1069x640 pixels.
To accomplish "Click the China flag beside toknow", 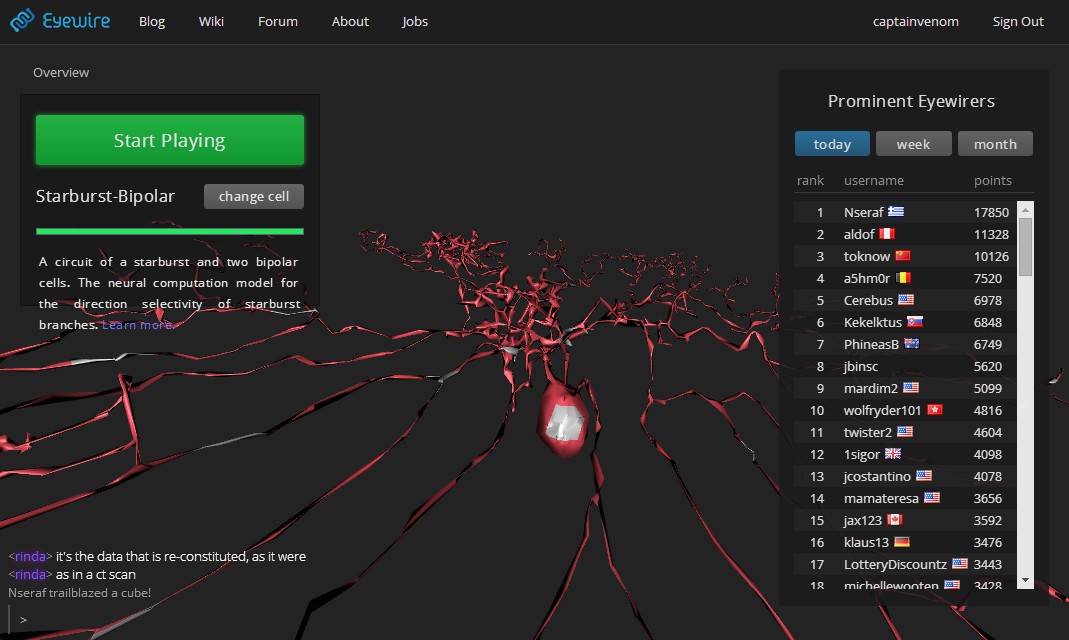I will [903, 256].
